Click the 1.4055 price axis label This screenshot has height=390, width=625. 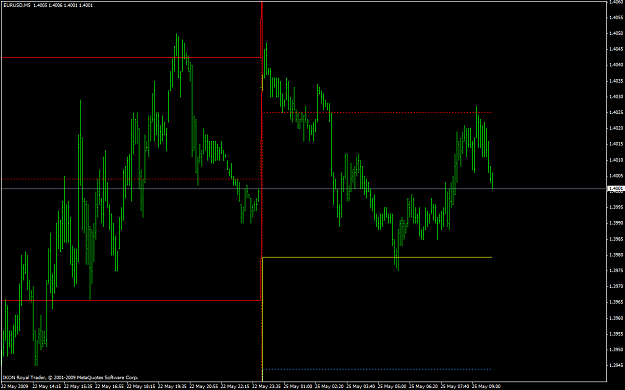click(x=616, y=18)
